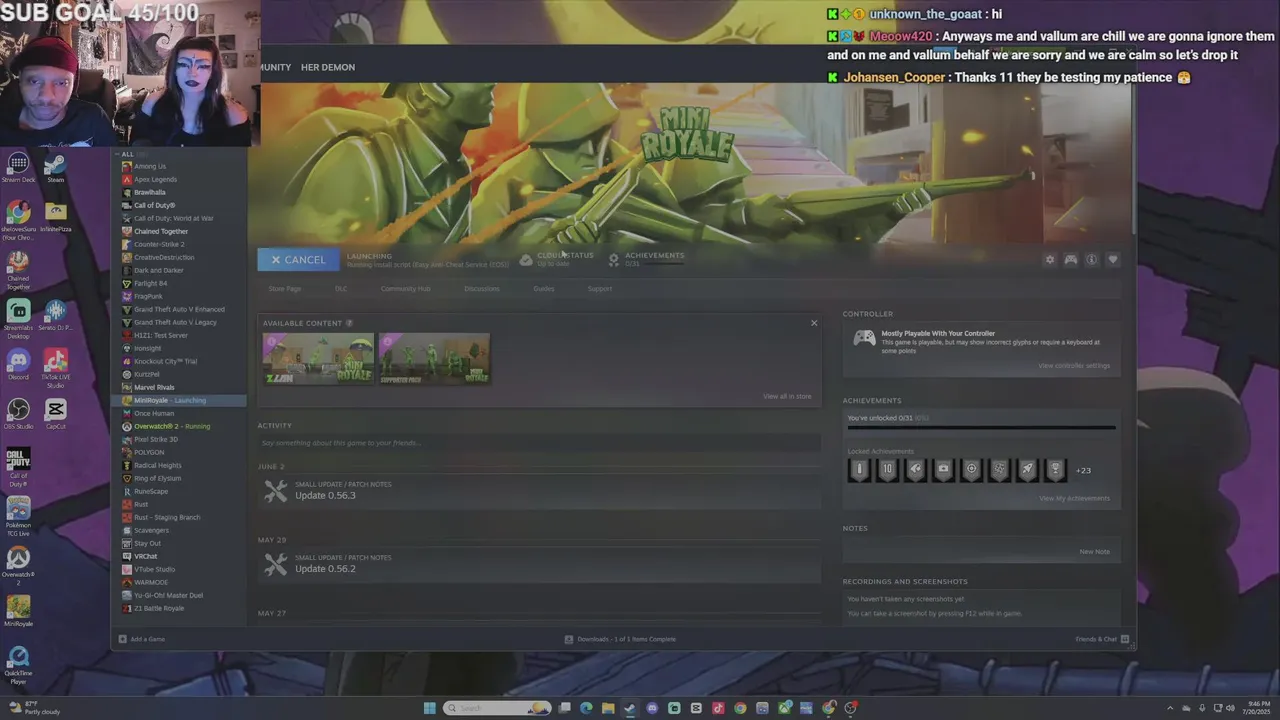Viewport: 1280px width, 720px height.
Task: Open Downloads status at bottom bar
Action: pos(620,639)
